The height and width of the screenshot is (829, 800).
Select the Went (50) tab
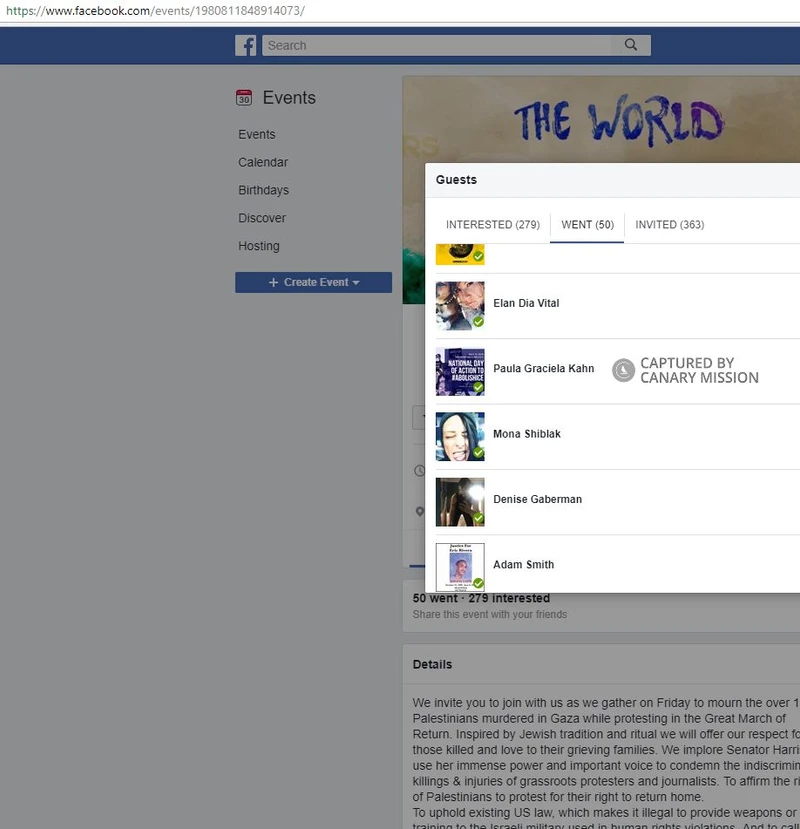pos(587,225)
